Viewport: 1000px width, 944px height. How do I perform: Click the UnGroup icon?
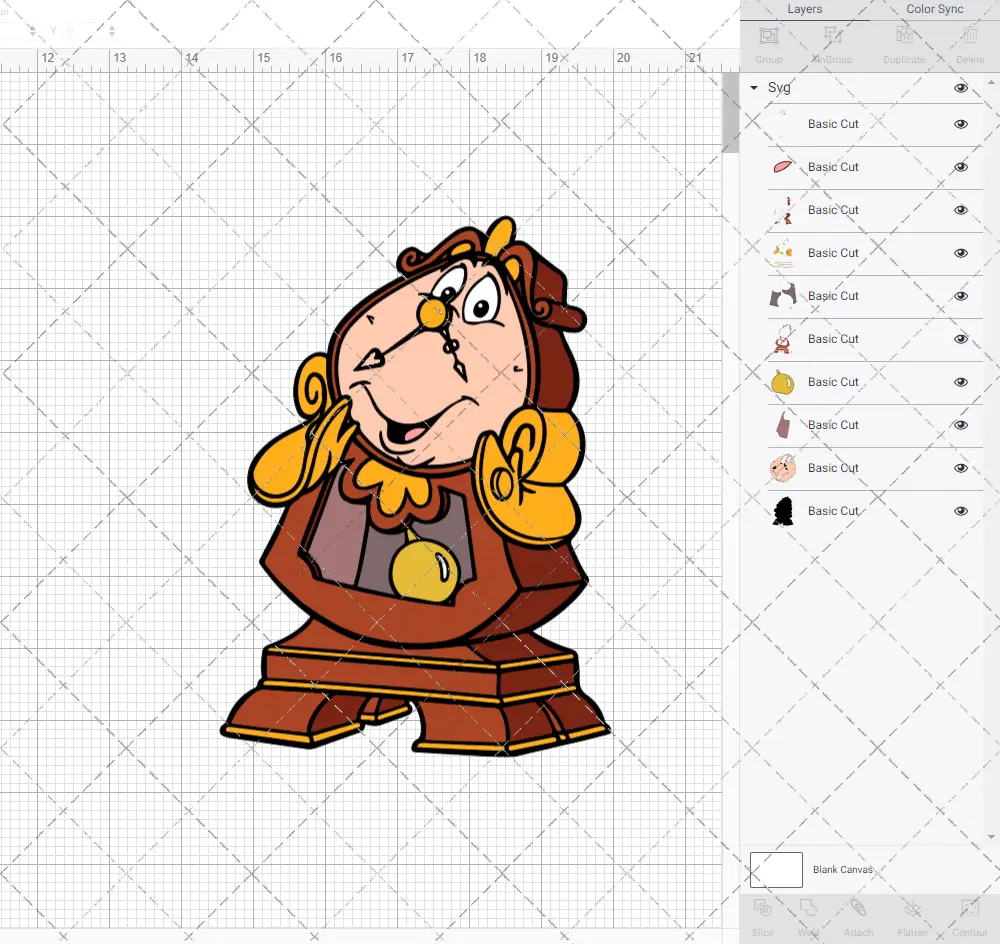point(833,36)
